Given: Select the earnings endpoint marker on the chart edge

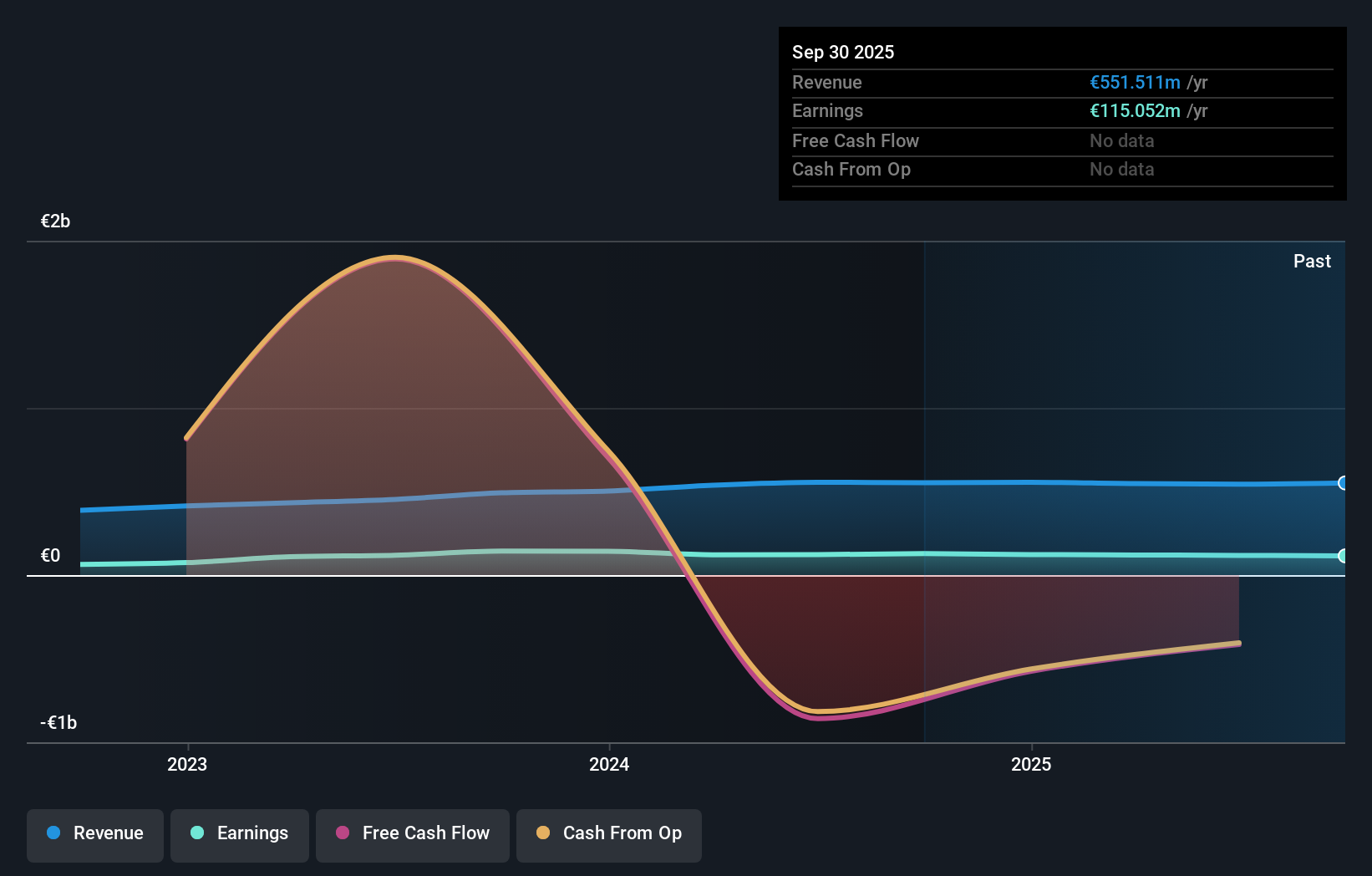Looking at the screenshot, I should (x=1344, y=555).
